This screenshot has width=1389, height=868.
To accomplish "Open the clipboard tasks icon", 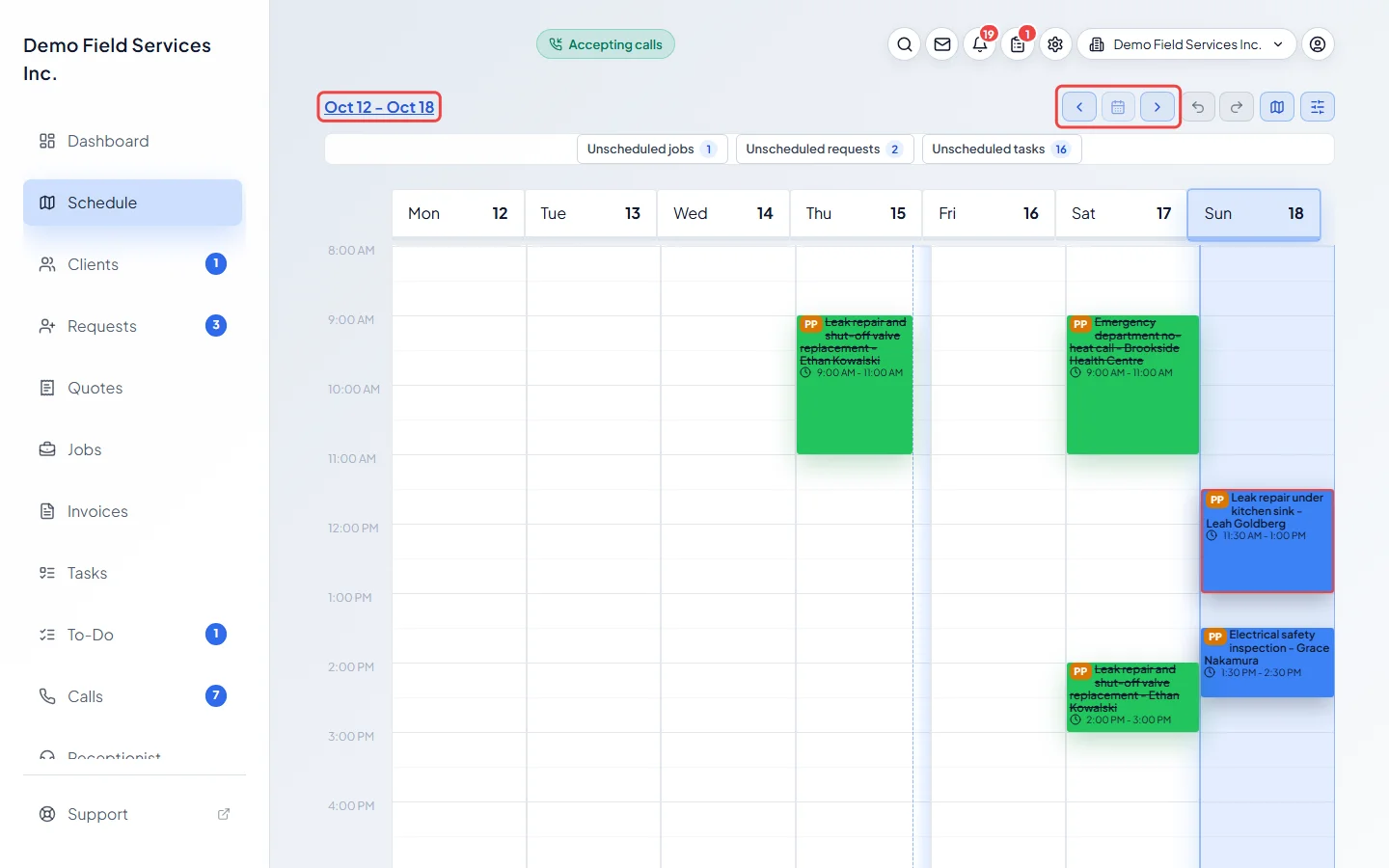I will (1018, 44).
